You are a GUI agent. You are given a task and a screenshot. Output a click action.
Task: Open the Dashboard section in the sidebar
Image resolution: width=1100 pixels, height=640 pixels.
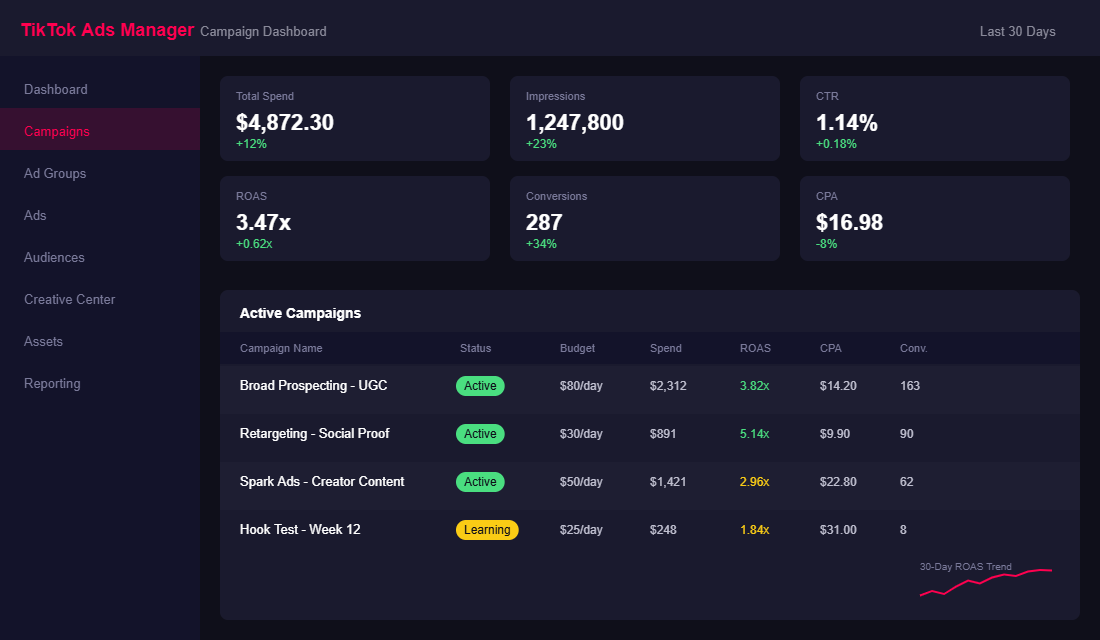(x=55, y=89)
